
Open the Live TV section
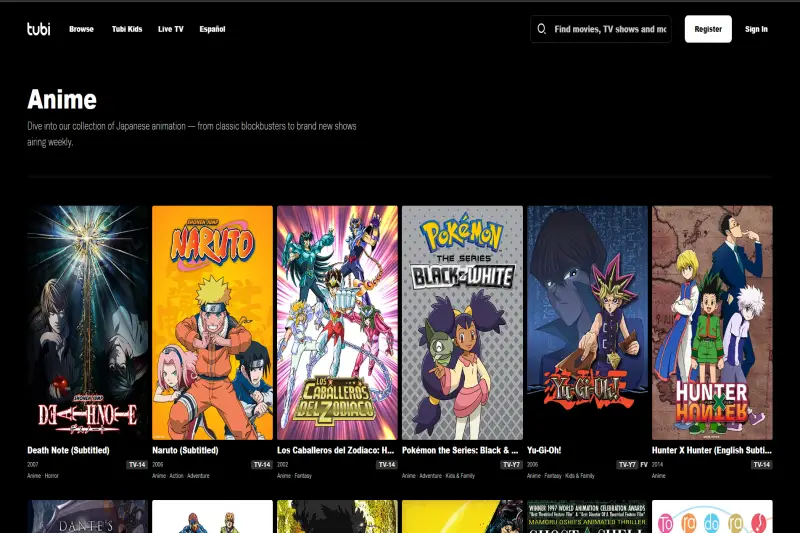point(170,29)
